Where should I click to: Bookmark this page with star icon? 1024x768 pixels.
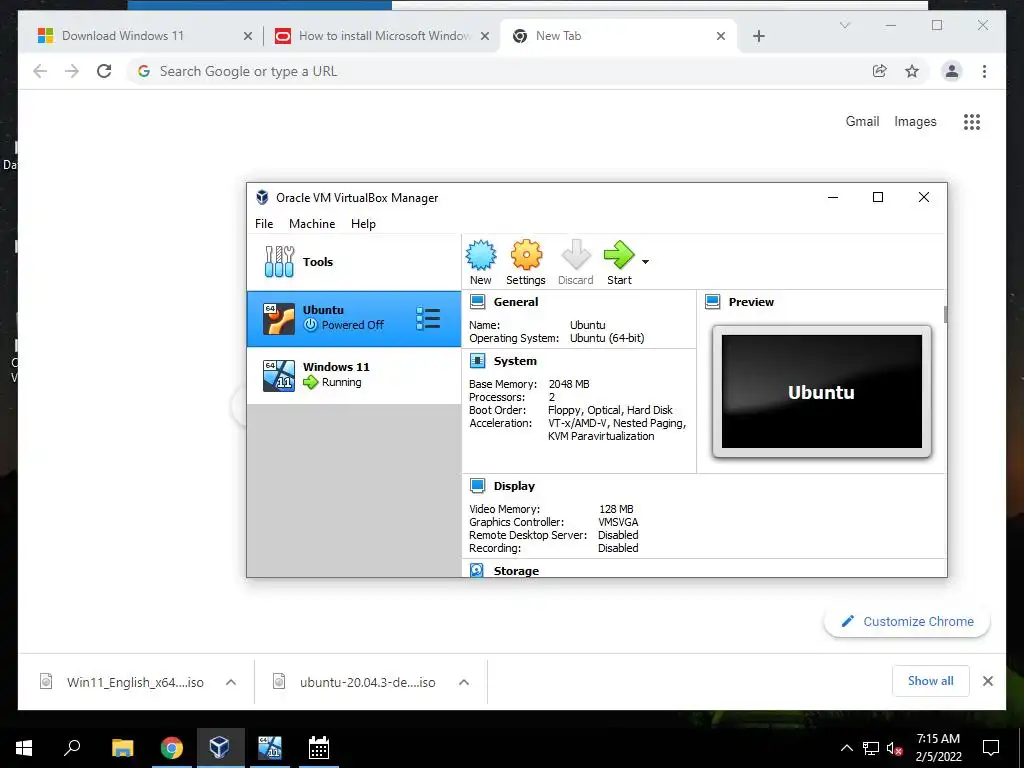click(912, 71)
